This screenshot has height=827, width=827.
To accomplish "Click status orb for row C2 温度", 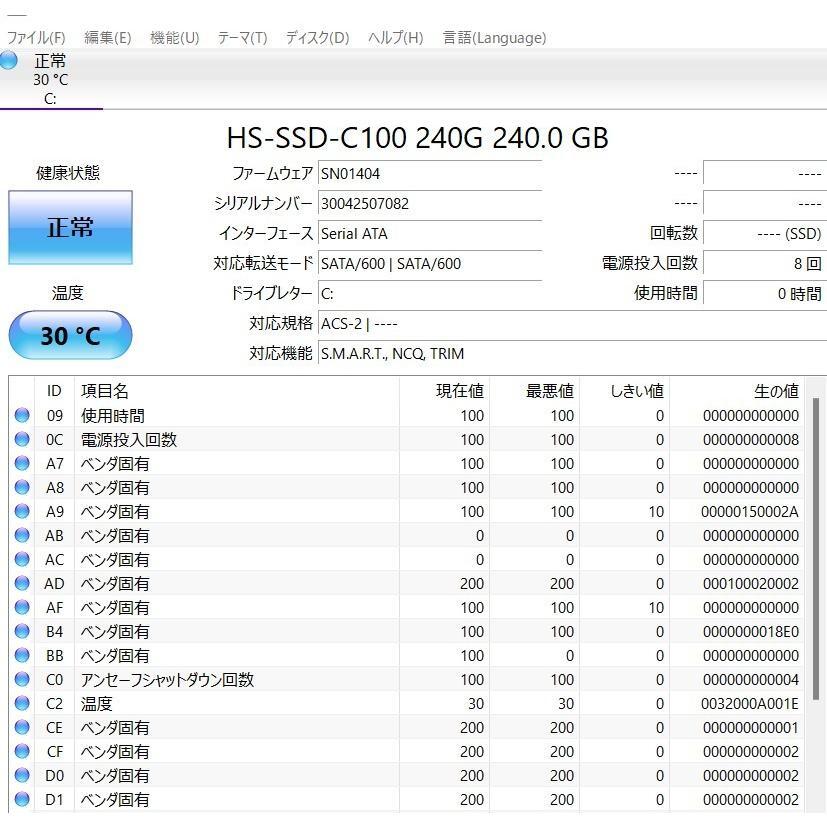I will [x=22, y=704].
